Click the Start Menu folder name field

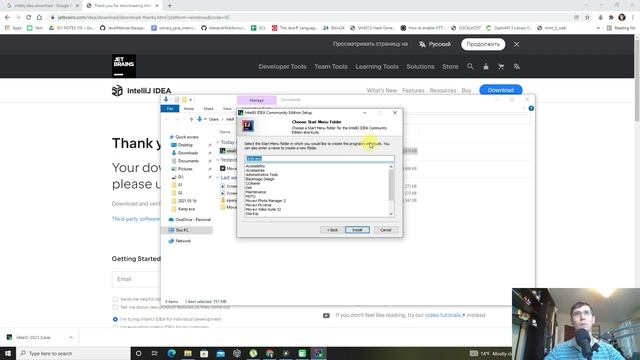pyautogui.click(x=319, y=158)
